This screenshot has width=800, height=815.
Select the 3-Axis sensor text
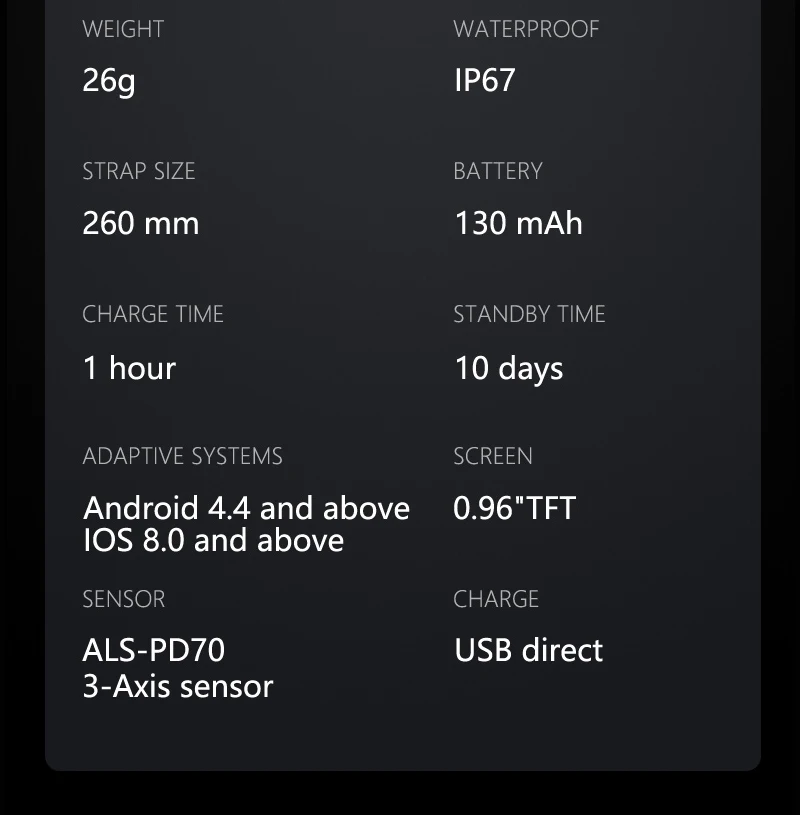tap(178, 686)
